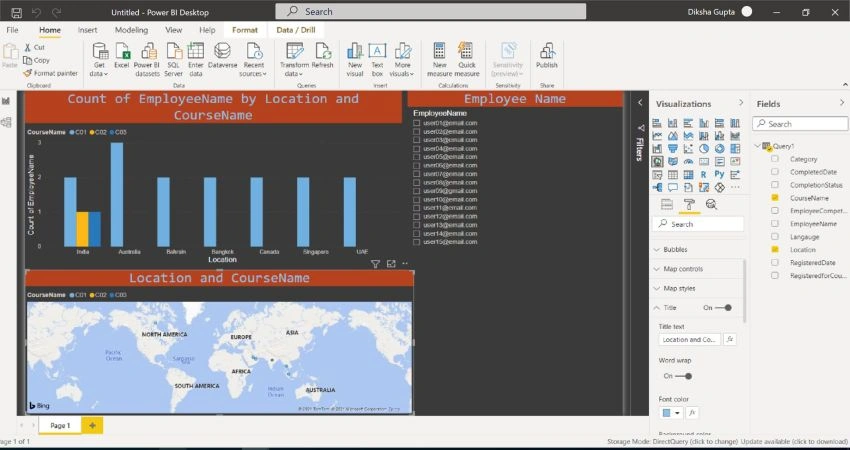Choose the Pie chart visualization

coord(704,149)
